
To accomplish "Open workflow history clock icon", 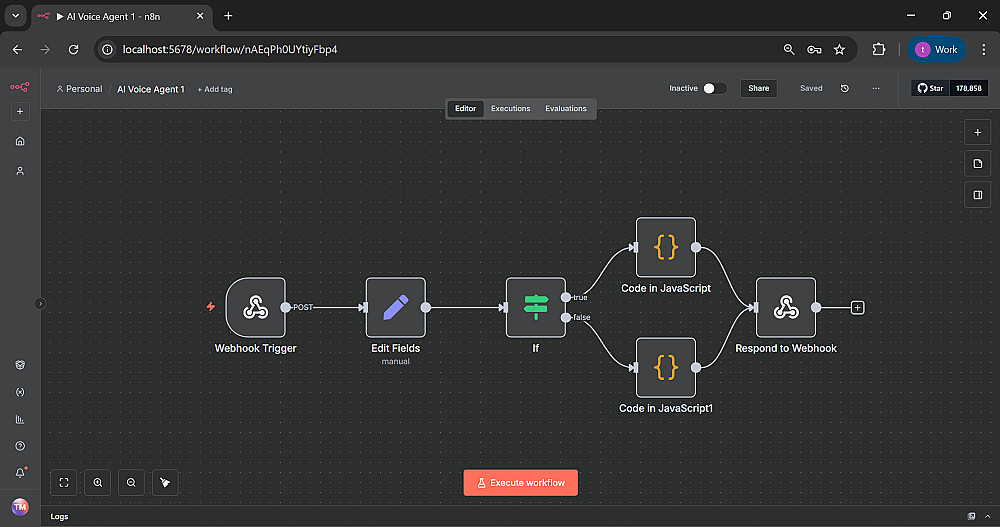I will 845,89.
